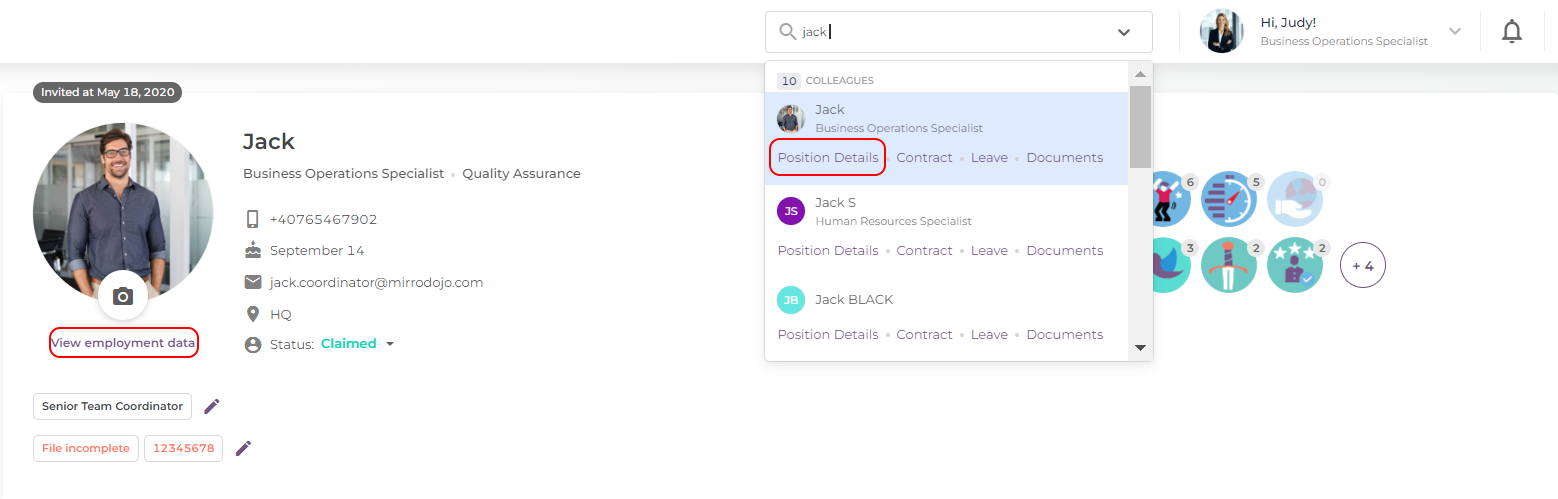Click the September 14 birthday text

pyautogui.click(x=317, y=250)
